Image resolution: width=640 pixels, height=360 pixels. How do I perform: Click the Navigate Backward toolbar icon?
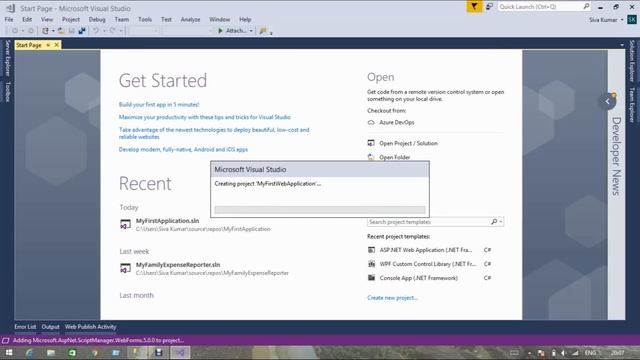15,31
